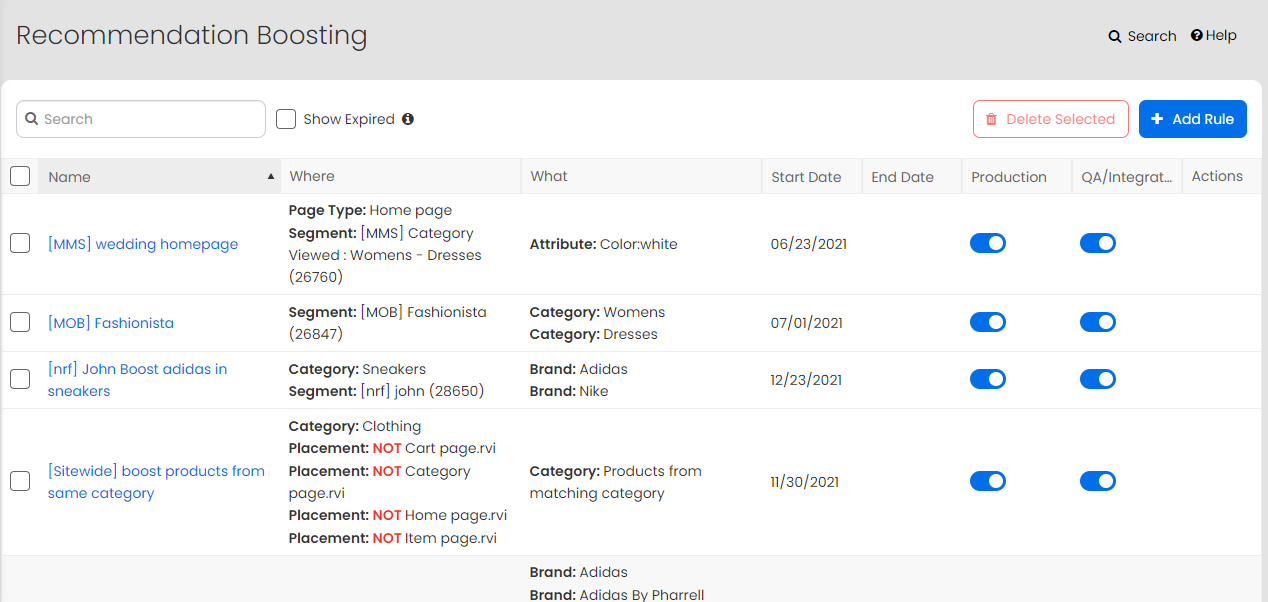Open [nrf] John Boost adidas in sneakers
1268x602 pixels.
click(137, 380)
